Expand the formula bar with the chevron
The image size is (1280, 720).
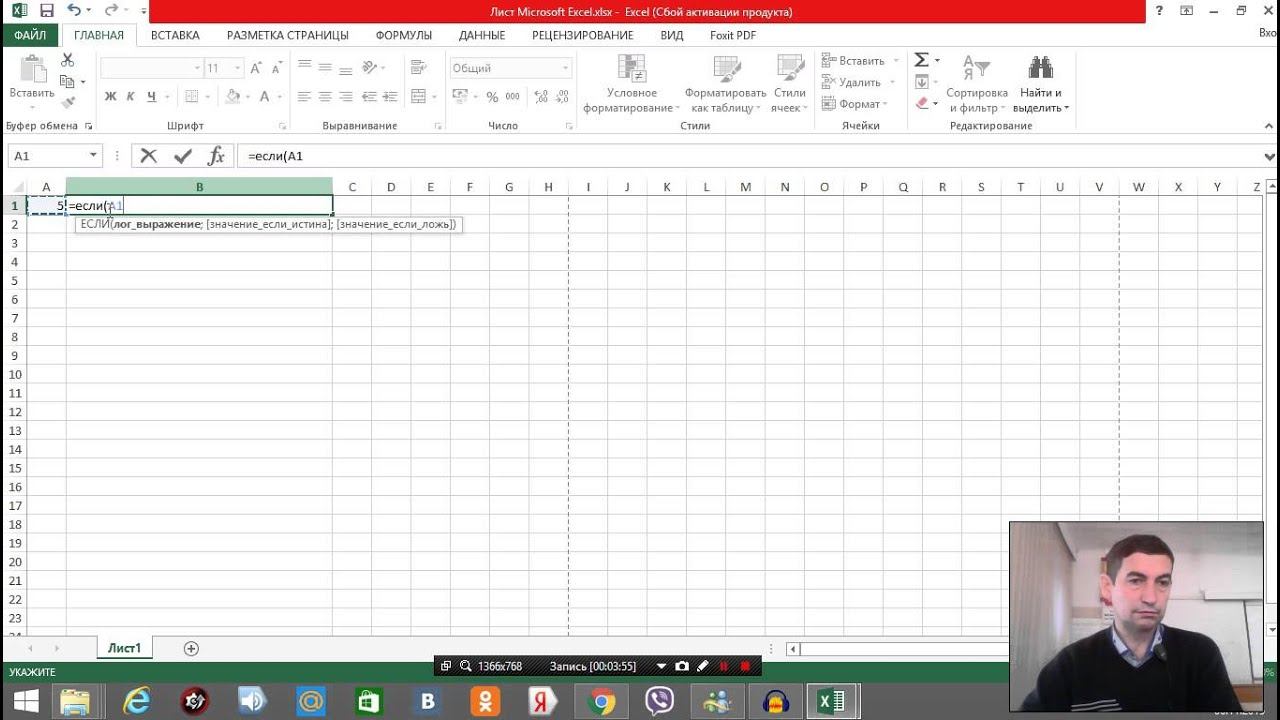coord(1269,157)
